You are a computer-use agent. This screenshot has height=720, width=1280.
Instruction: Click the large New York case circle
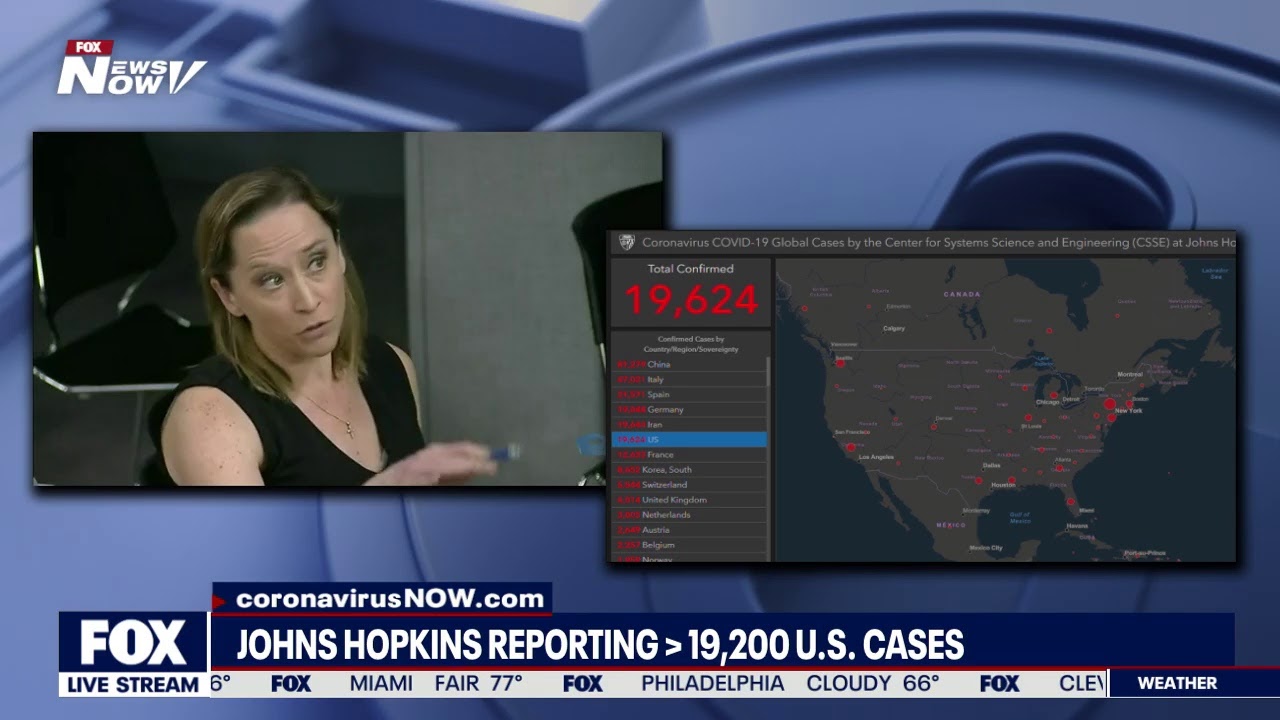coord(1109,405)
